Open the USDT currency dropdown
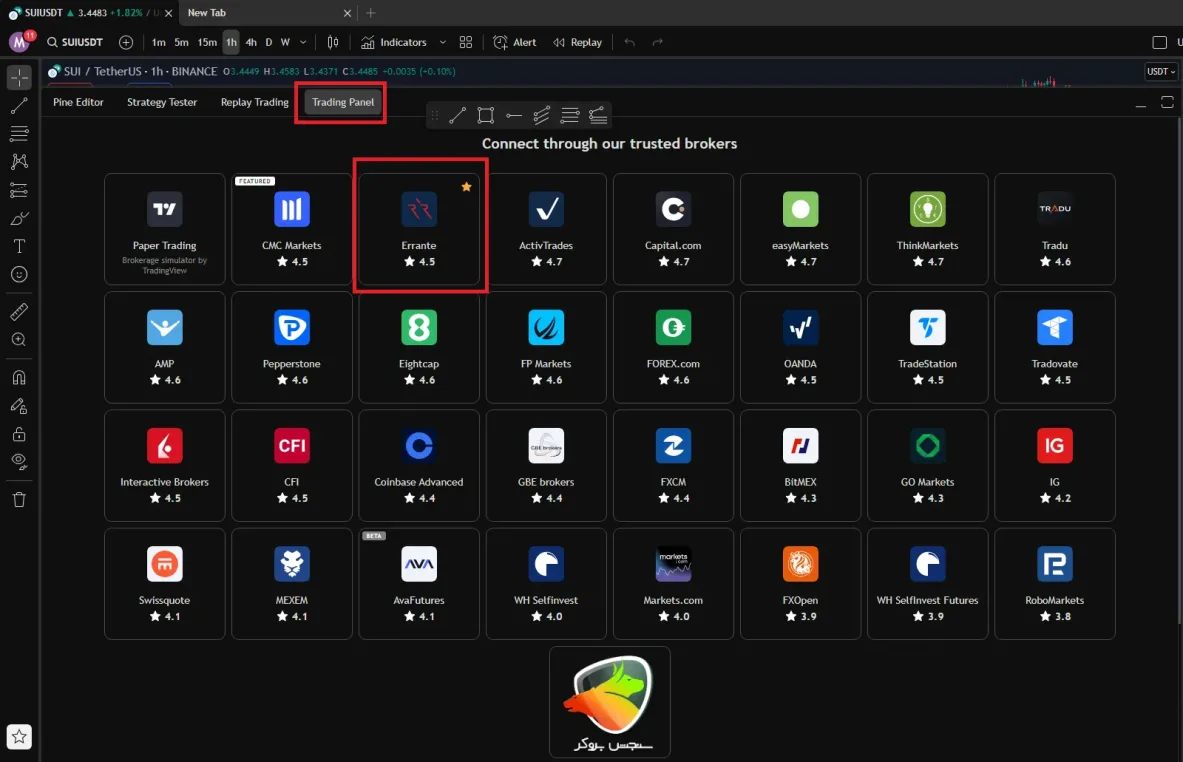 pos(1160,72)
